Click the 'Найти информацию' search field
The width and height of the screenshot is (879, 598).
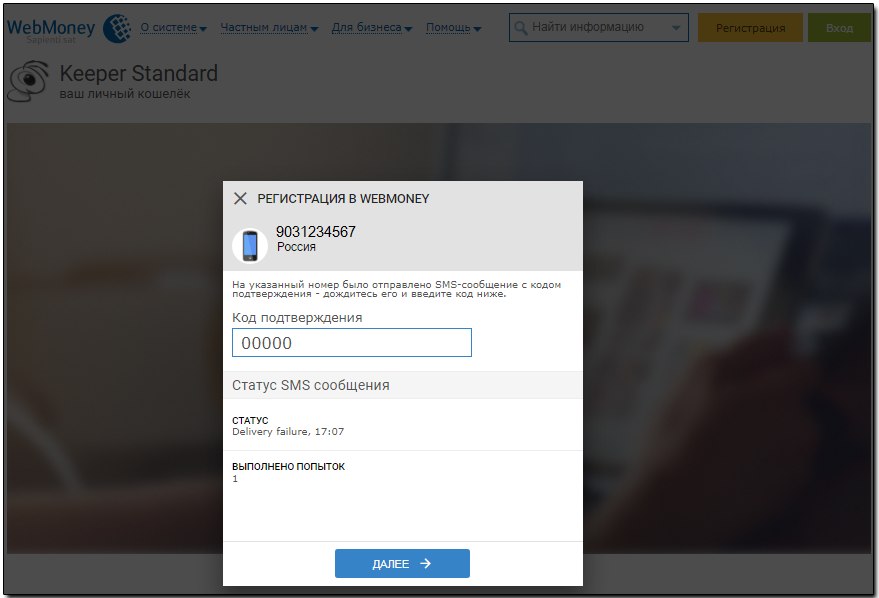pyautogui.click(x=599, y=27)
